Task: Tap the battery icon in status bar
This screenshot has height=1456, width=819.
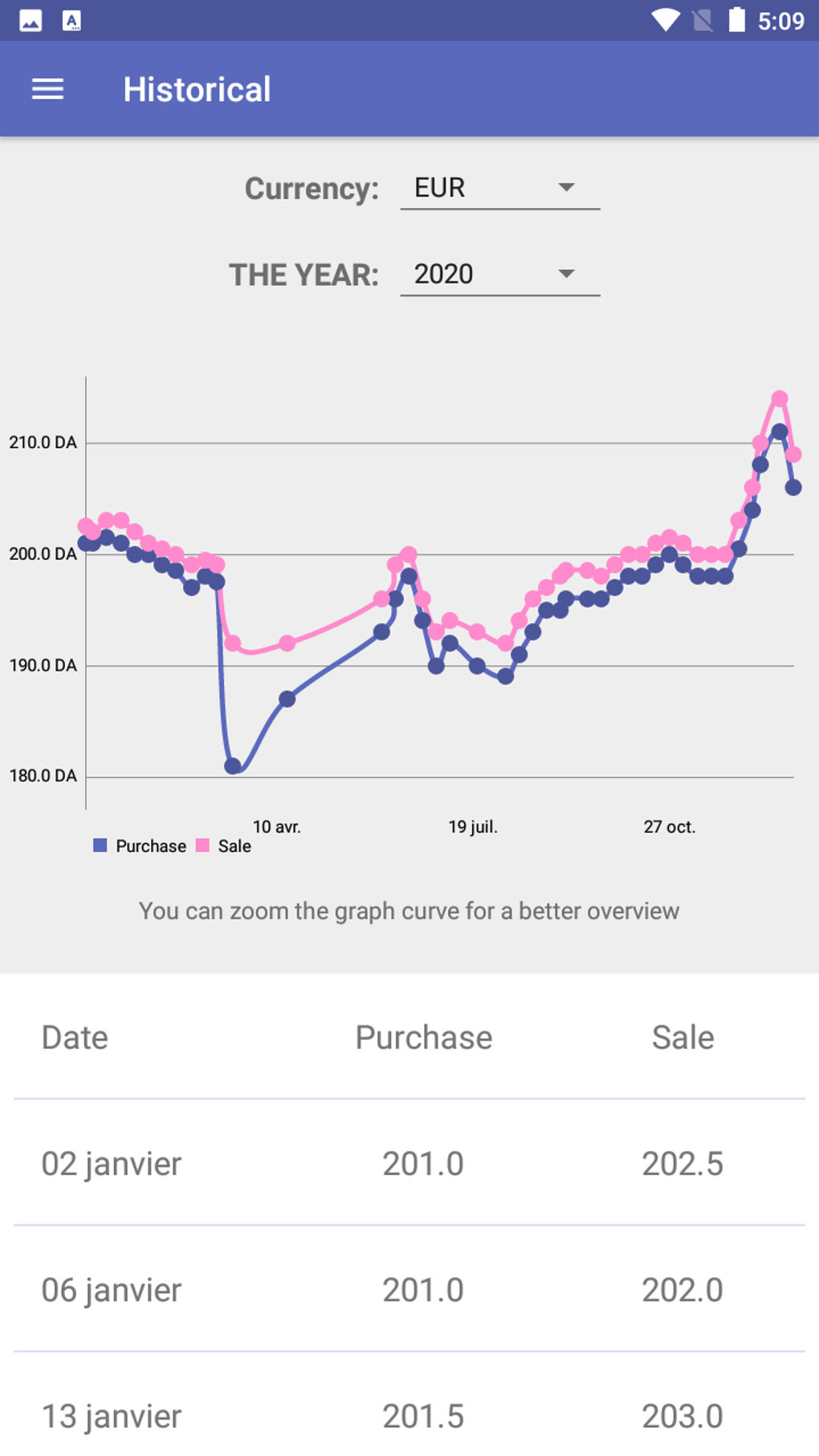Action: tap(736, 20)
